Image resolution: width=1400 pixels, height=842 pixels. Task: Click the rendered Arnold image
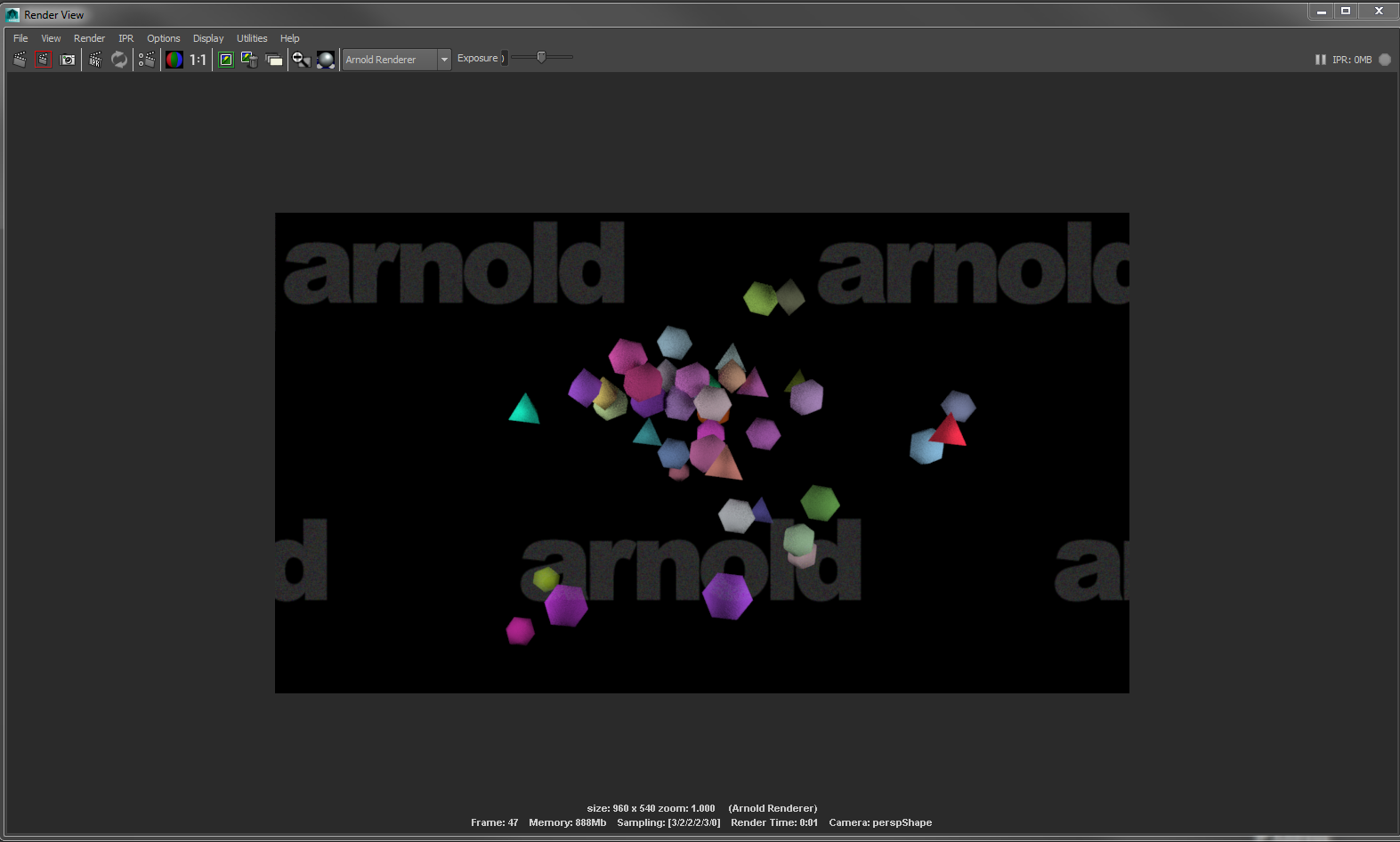click(x=702, y=453)
